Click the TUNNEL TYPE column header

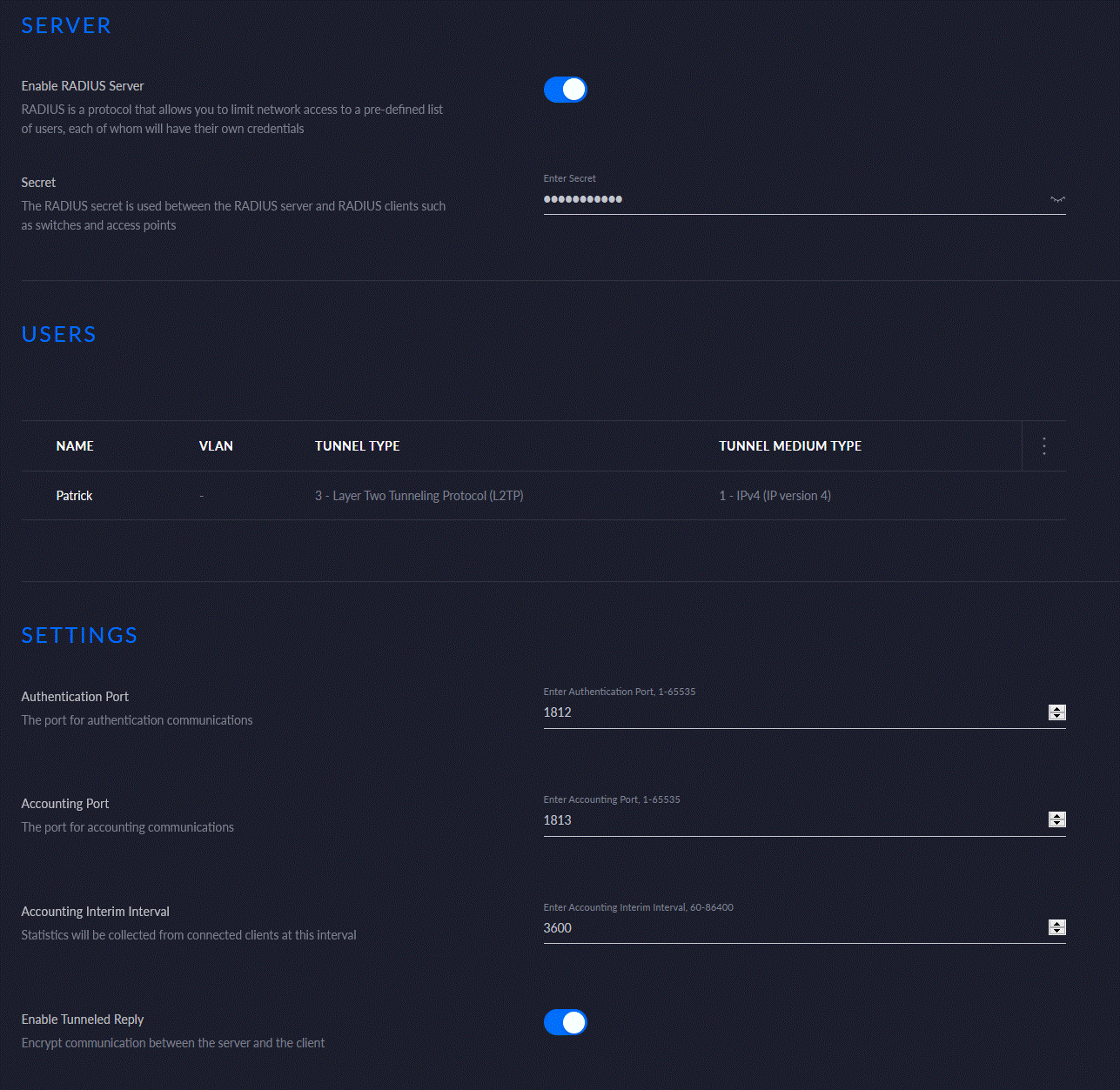[x=358, y=446]
